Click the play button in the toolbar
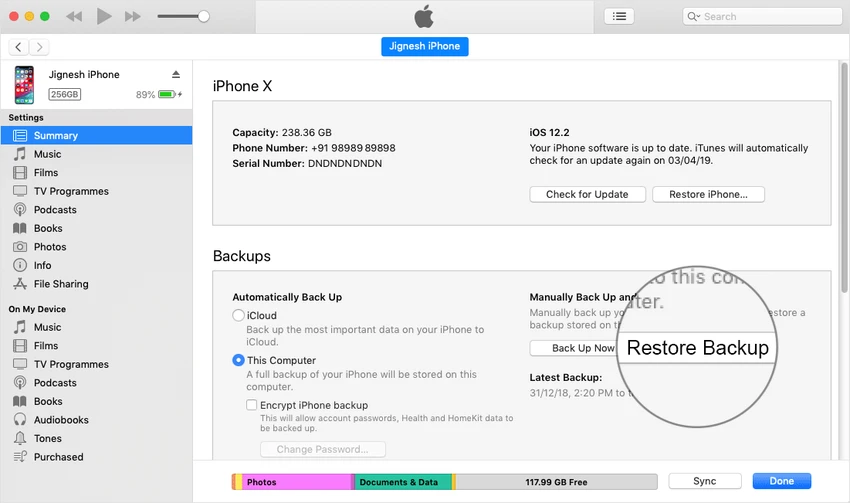This screenshot has height=503, width=850. click(x=104, y=16)
